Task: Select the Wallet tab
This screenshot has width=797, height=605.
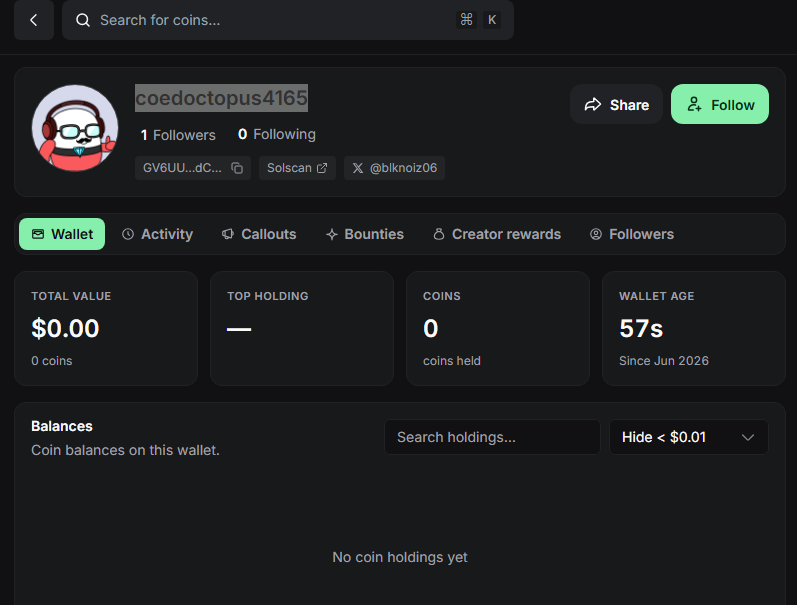Action: click(62, 234)
